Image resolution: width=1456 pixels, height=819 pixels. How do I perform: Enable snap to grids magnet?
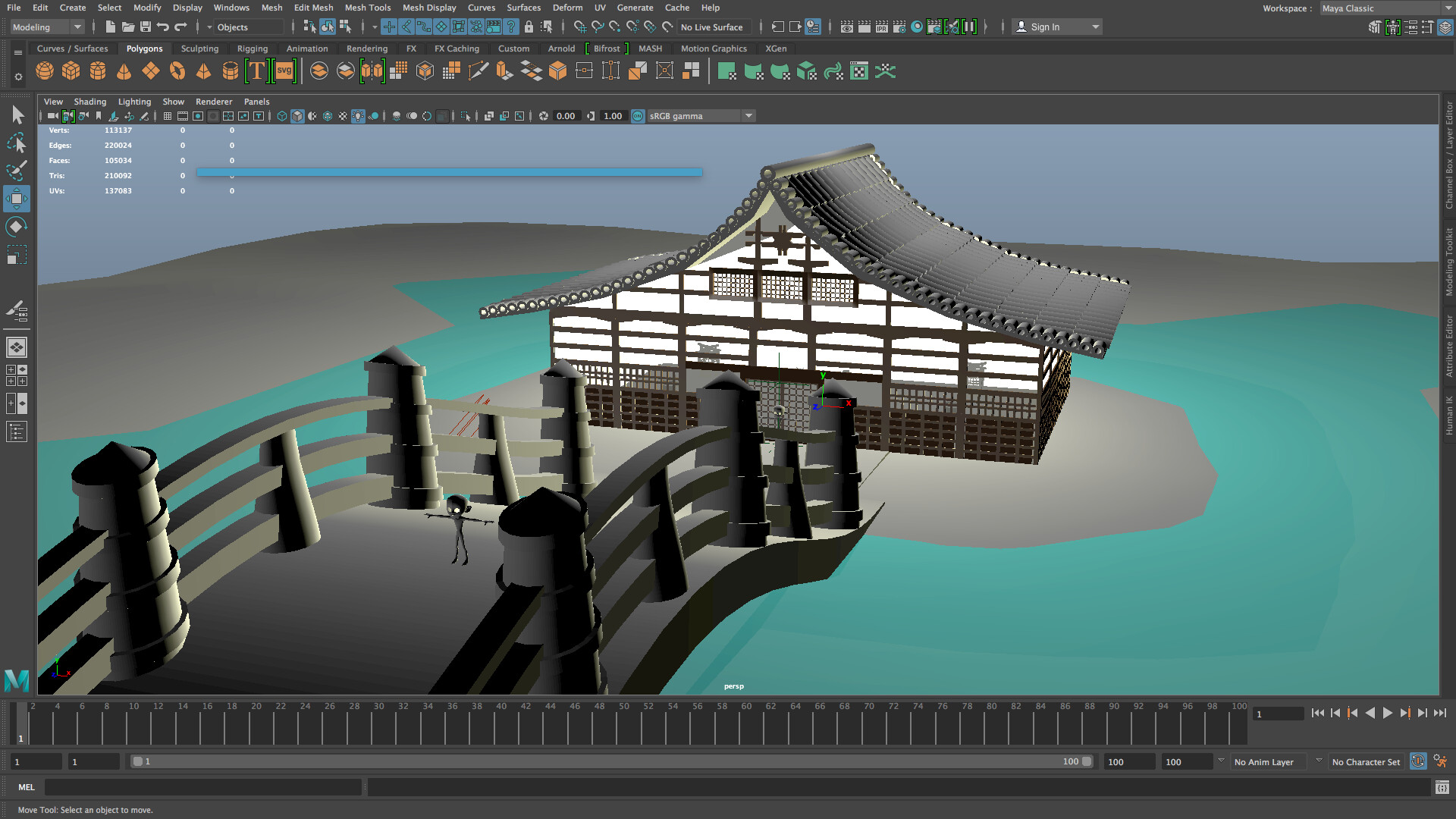pyautogui.click(x=388, y=27)
